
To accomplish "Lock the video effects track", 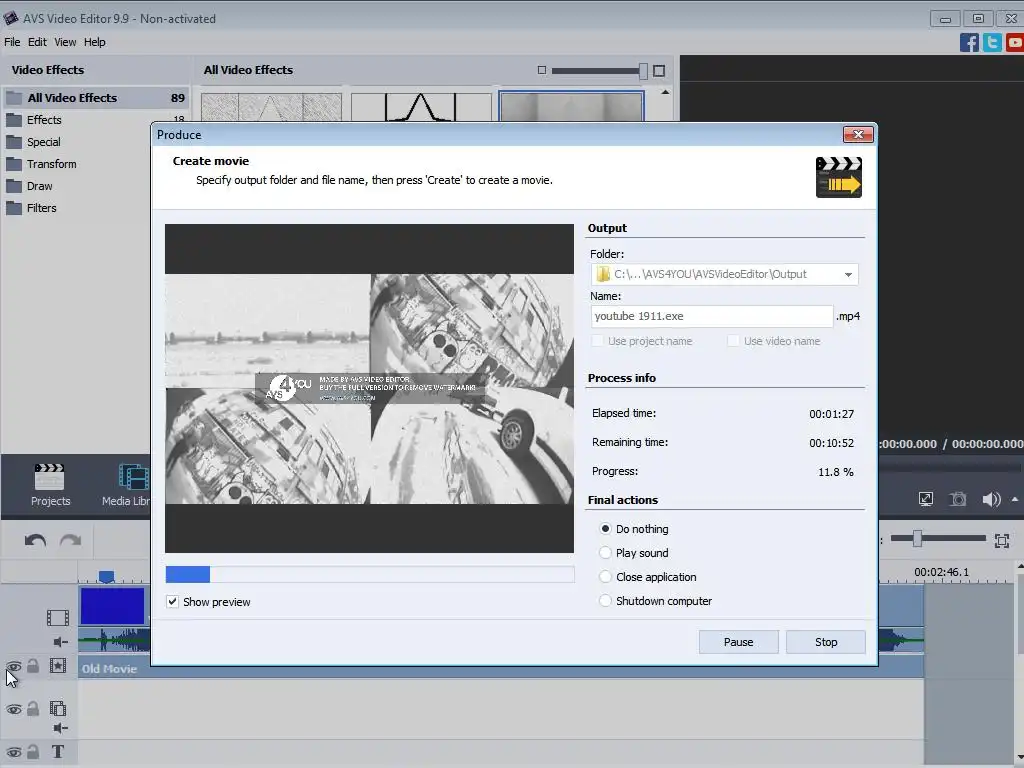I will click(33, 665).
